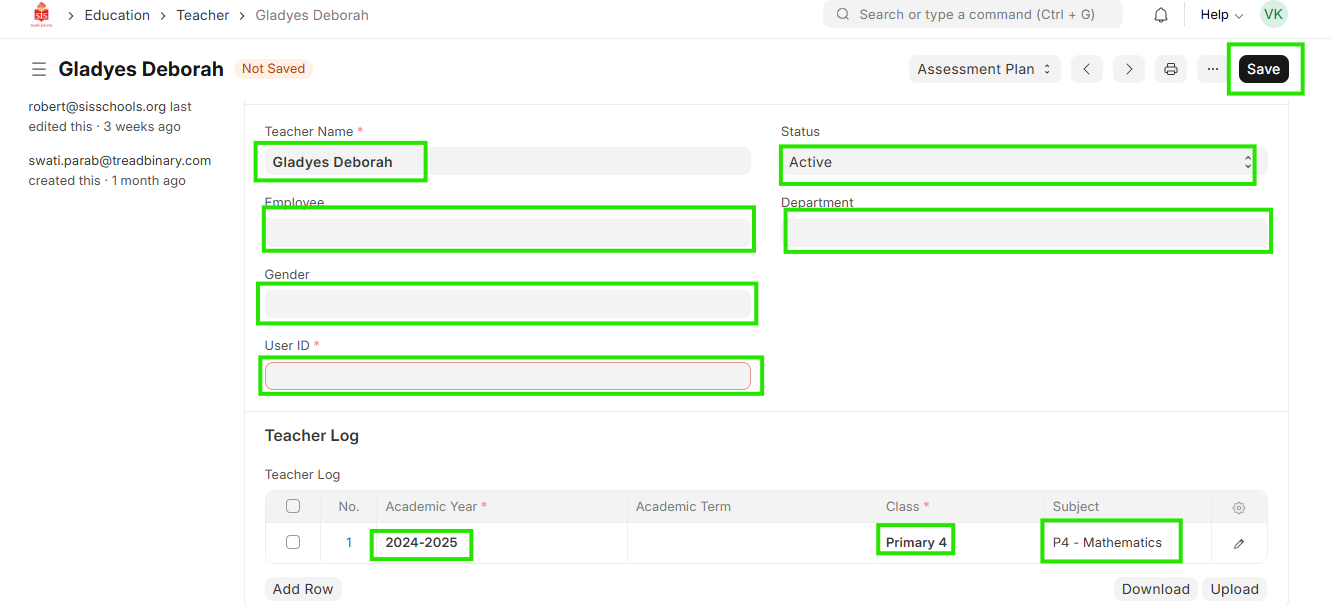
Task: Go to next teacher record arrow
Action: 1129,69
